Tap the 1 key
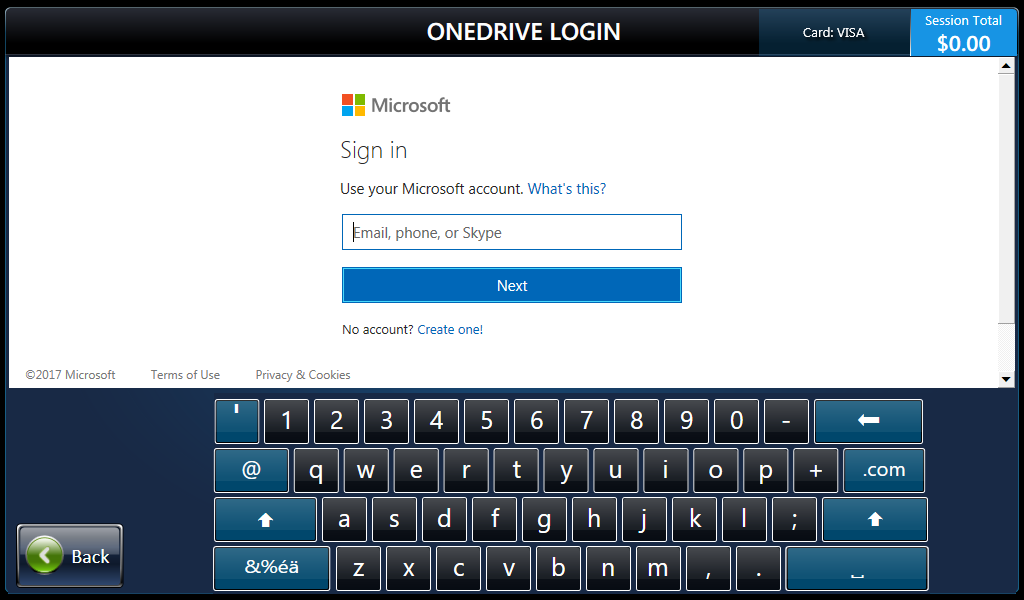The image size is (1024, 600). (x=286, y=421)
